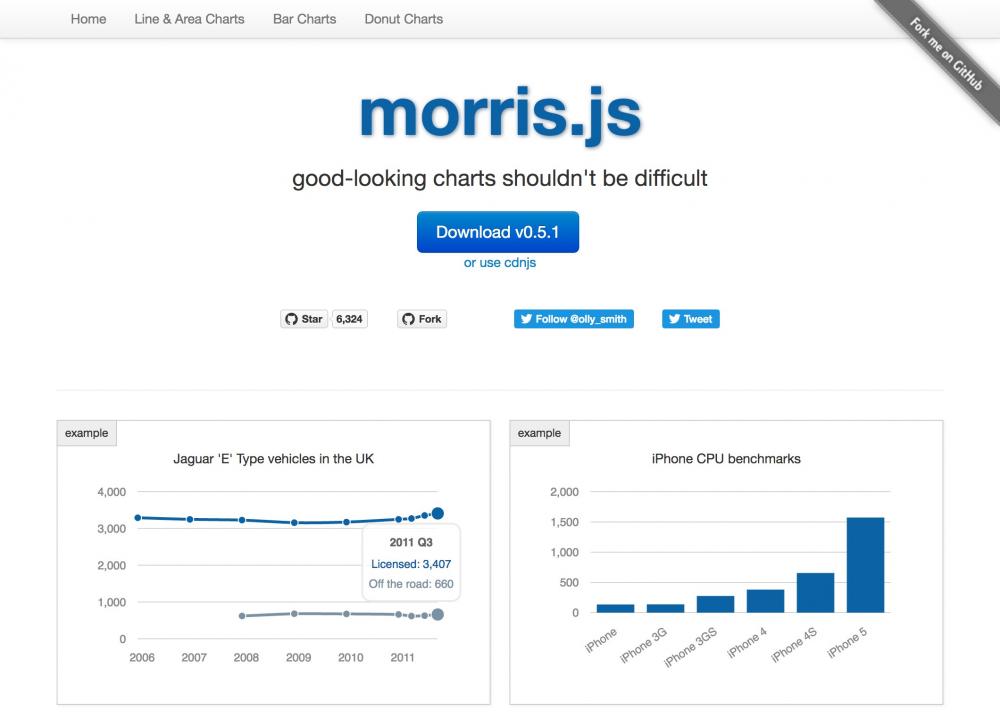Select Home in the navigation bar

pos(88,19)
